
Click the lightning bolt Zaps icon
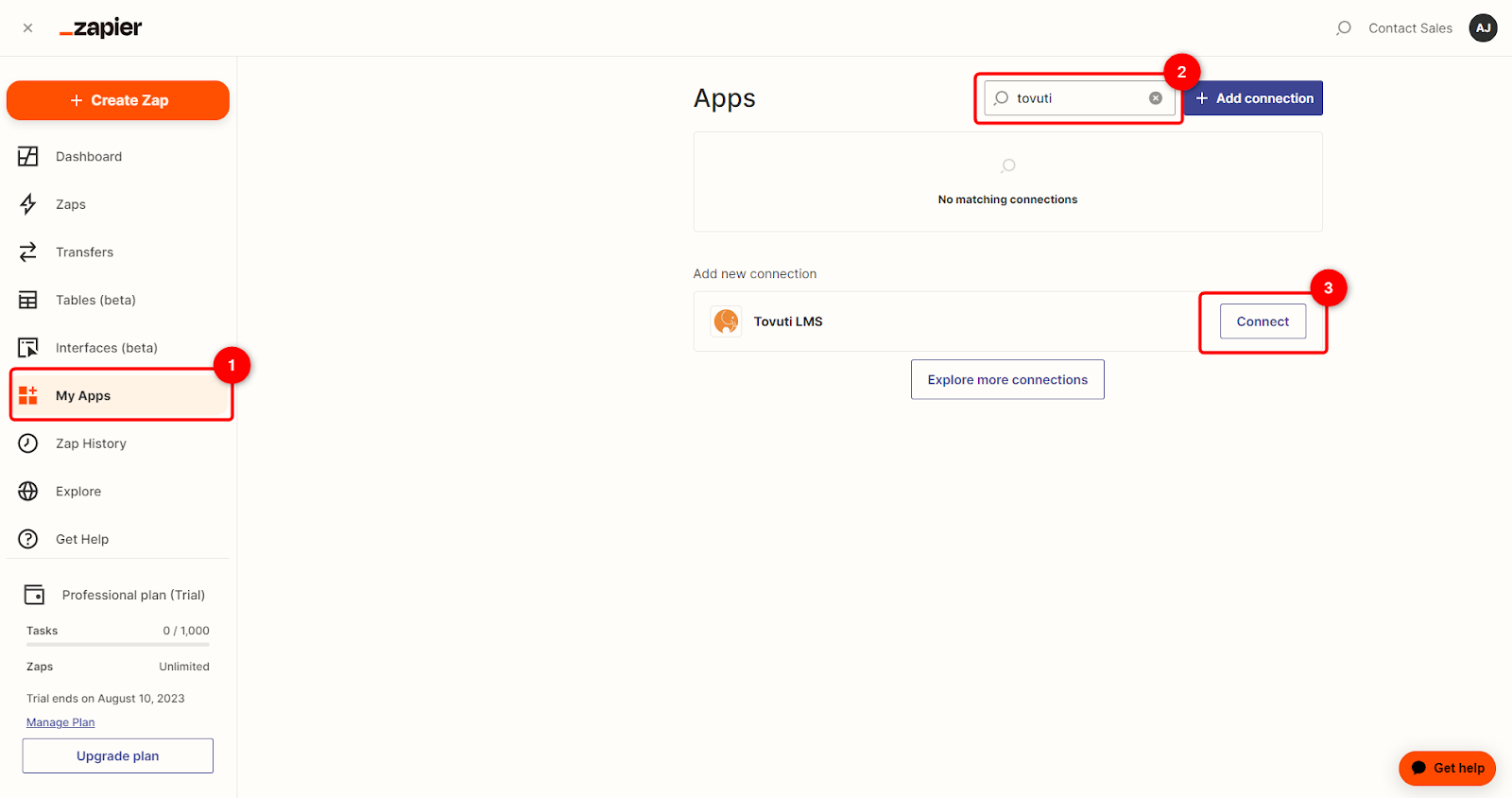tap(28, 204)
